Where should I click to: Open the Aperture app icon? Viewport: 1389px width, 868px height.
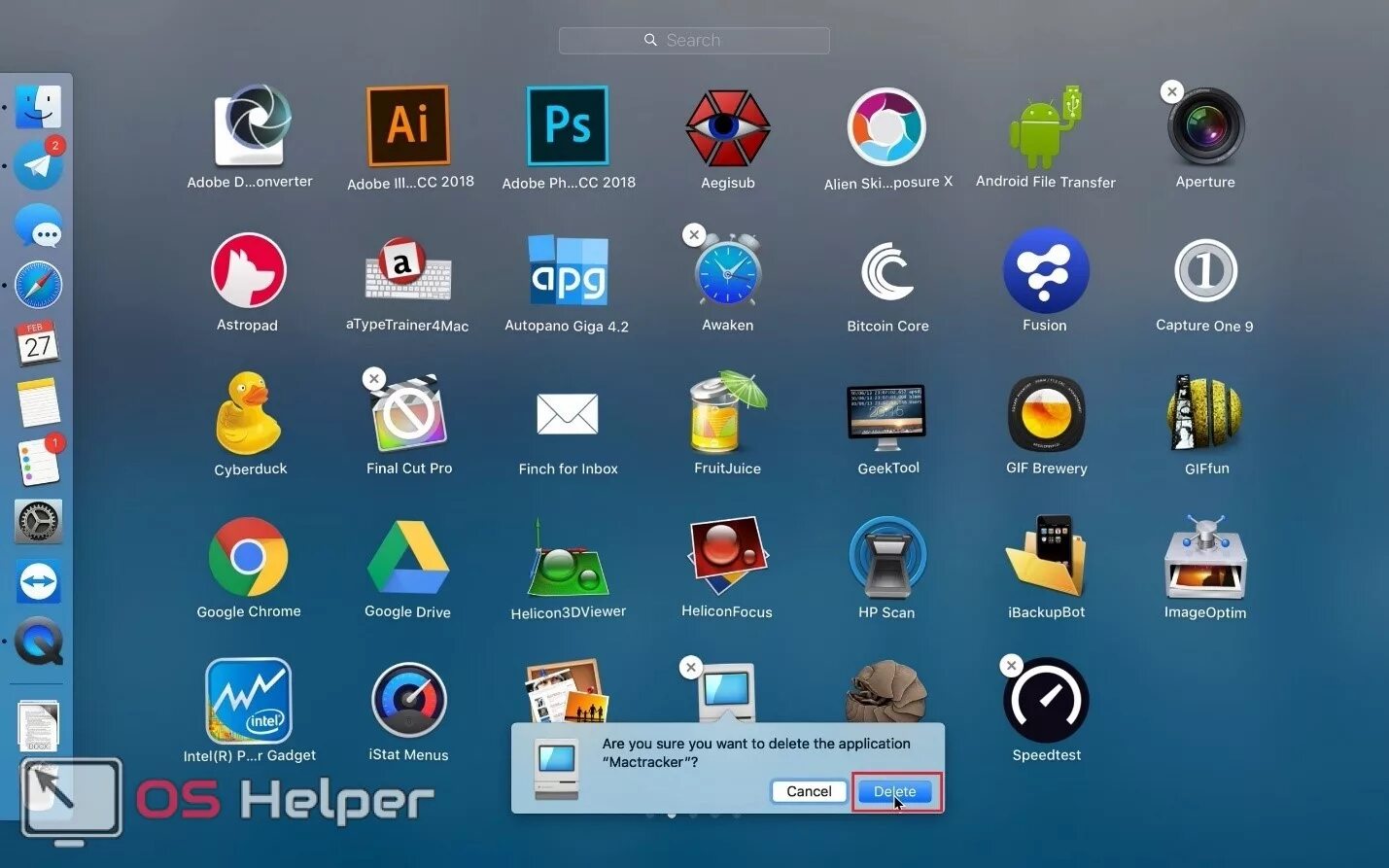point(1205,126)
